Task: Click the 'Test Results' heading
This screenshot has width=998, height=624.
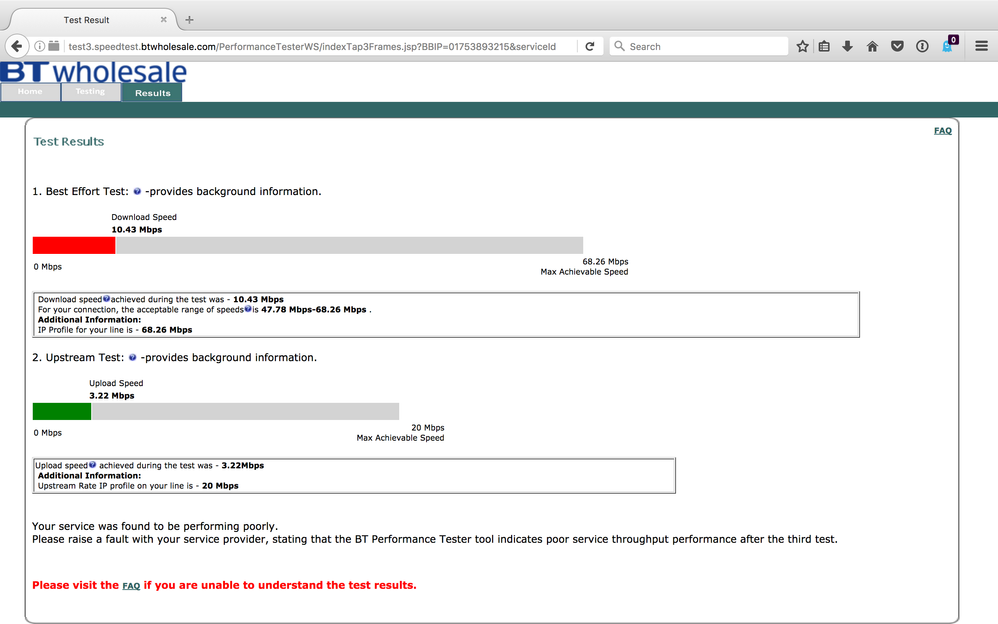Action: click(69, 141)
